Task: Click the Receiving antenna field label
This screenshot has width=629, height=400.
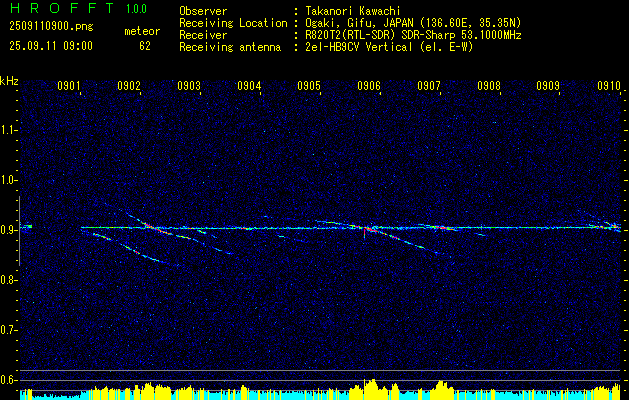Action: coord(230,47)
